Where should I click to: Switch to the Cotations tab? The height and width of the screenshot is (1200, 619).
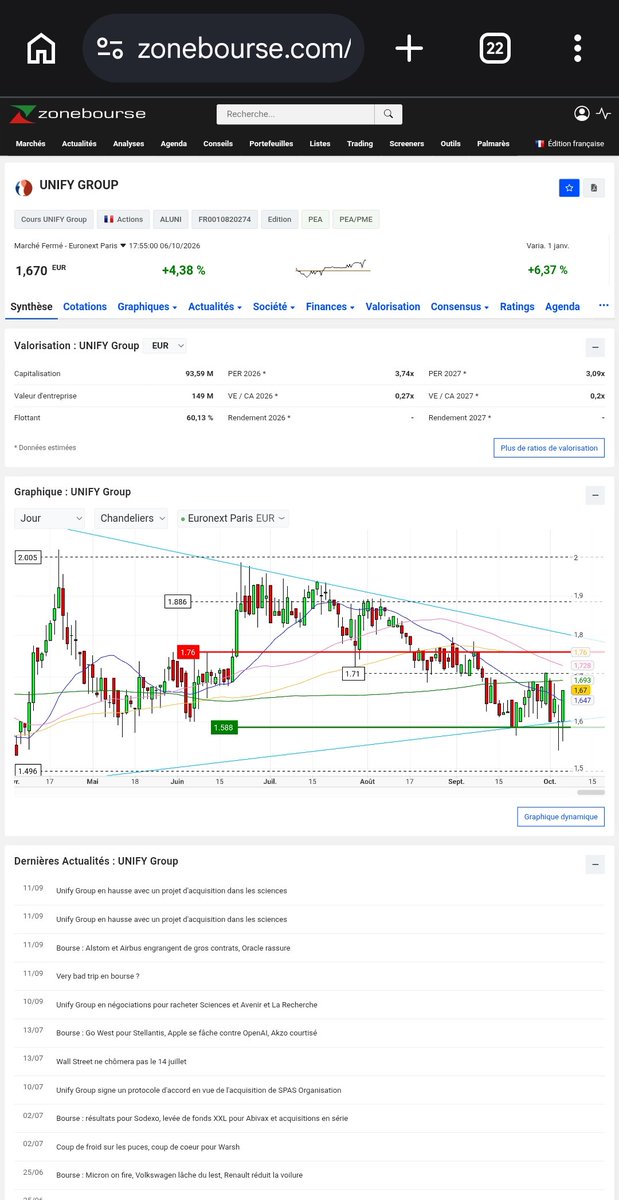point(85,307)
